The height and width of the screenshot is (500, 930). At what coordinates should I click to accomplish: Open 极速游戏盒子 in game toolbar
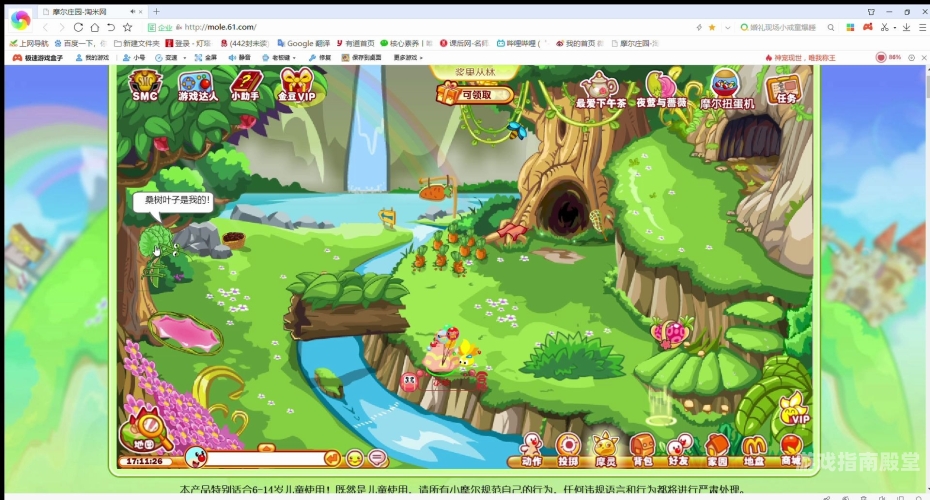(38, 58)
